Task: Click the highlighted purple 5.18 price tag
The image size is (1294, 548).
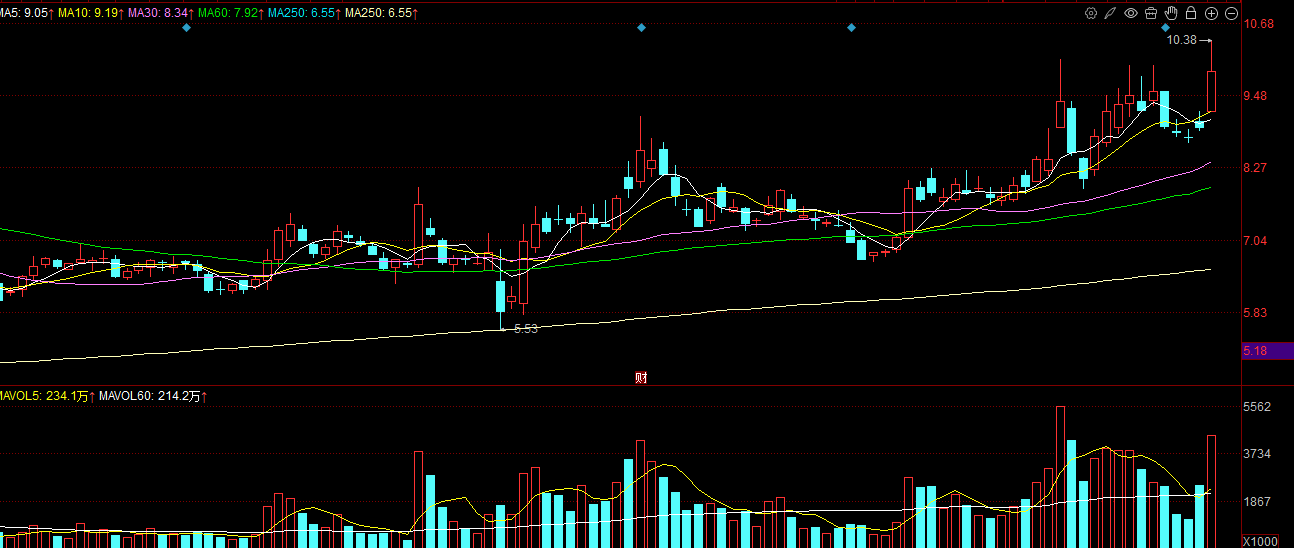Action: coord(1267,351)
